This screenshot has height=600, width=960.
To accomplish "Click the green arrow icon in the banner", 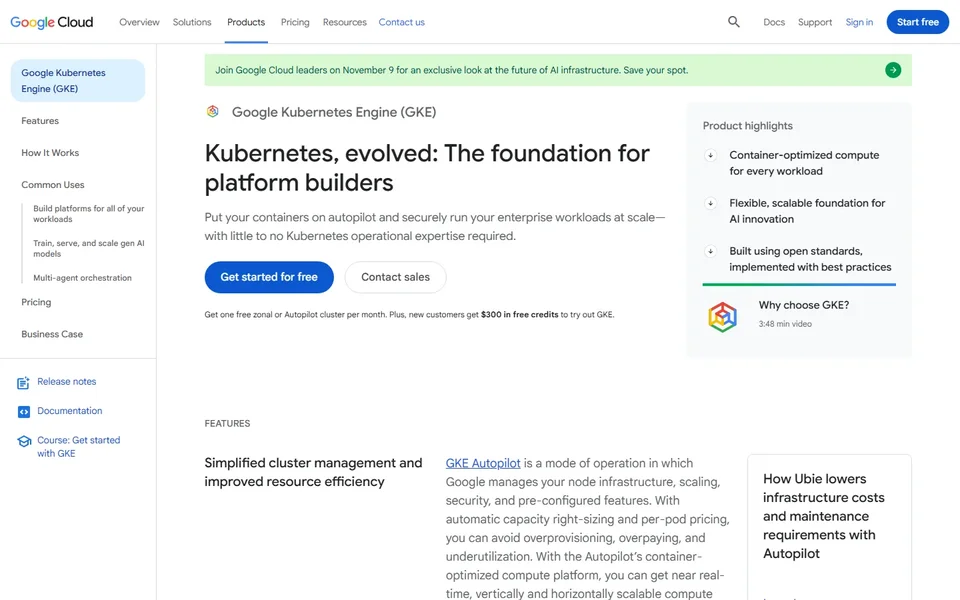I will (x=893, y=70).
